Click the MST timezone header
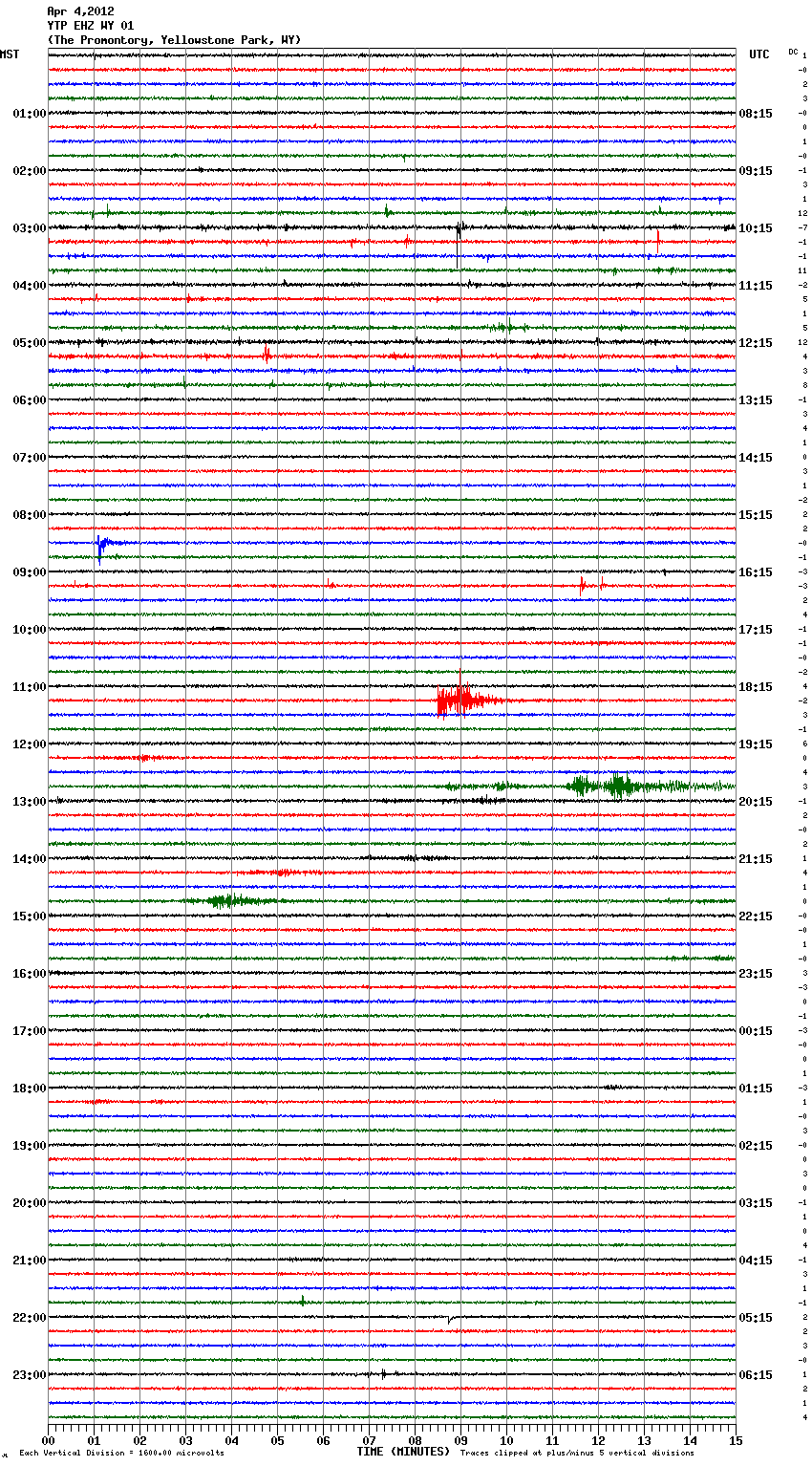This screenshot has width=812, height=1466. (x=10, y=54)
